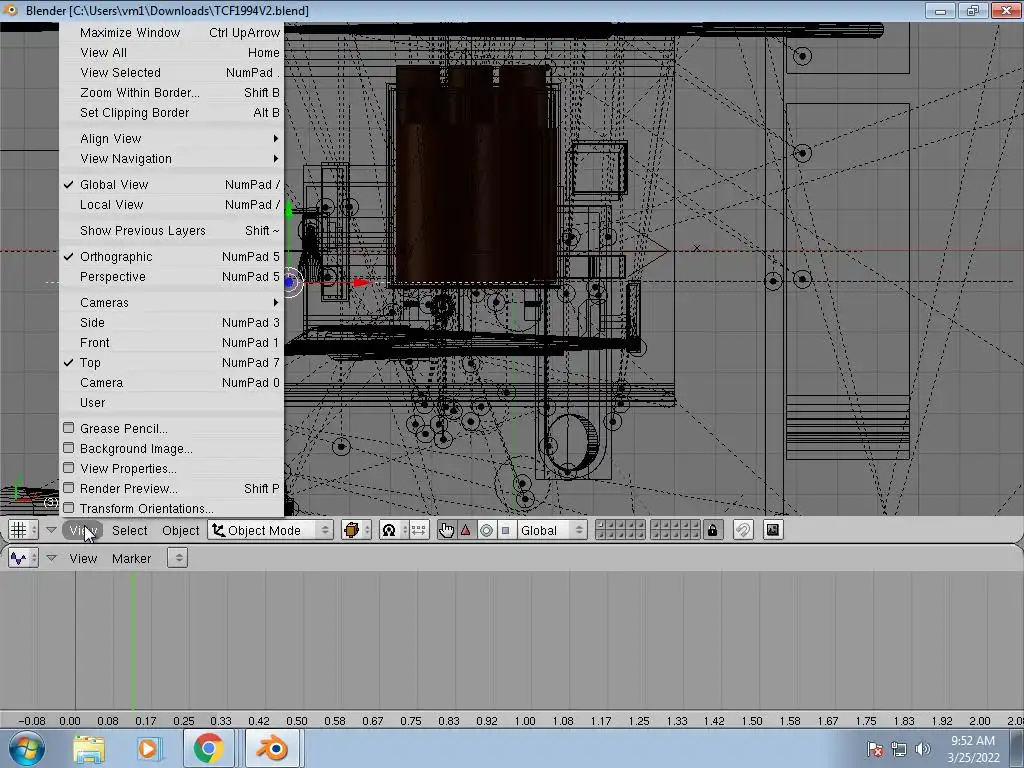This screenshot has height=768, width=1024.
Task: Open the 3D View window type selector icon
Action: 24,530
